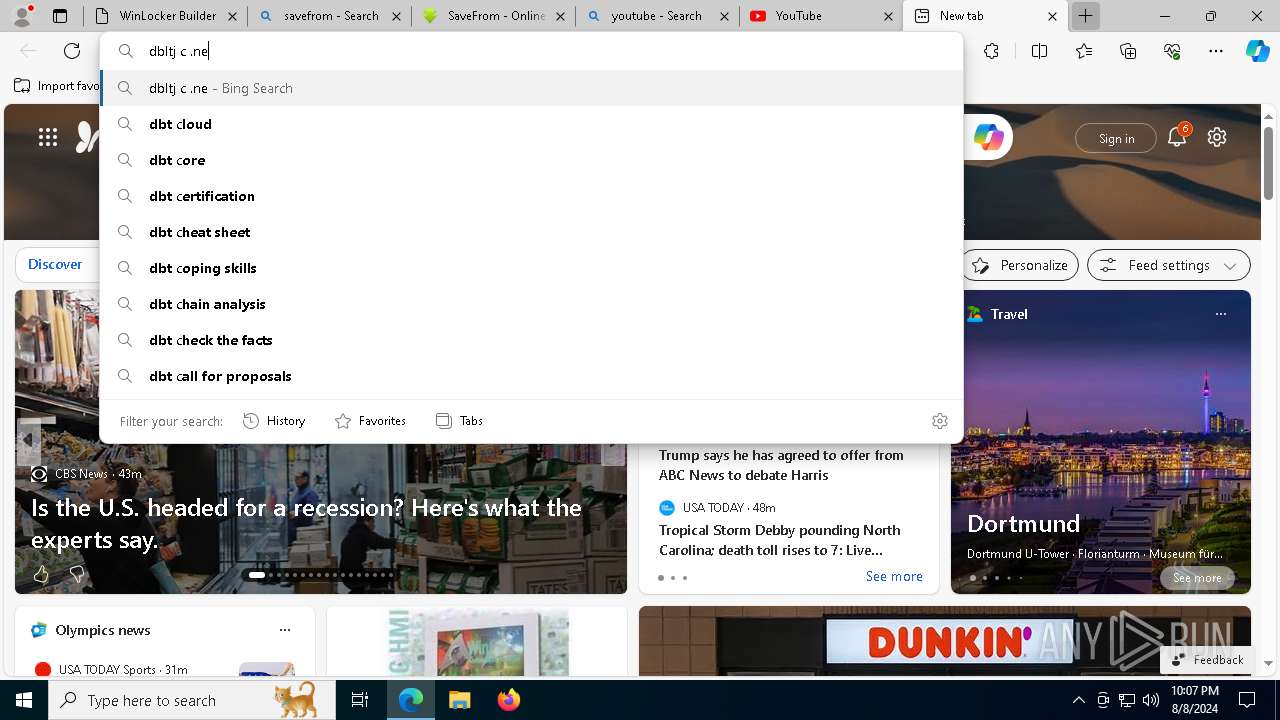Open Microsoft Edge on taskbar
The image size is (1280, 720).
coord(411,700)
